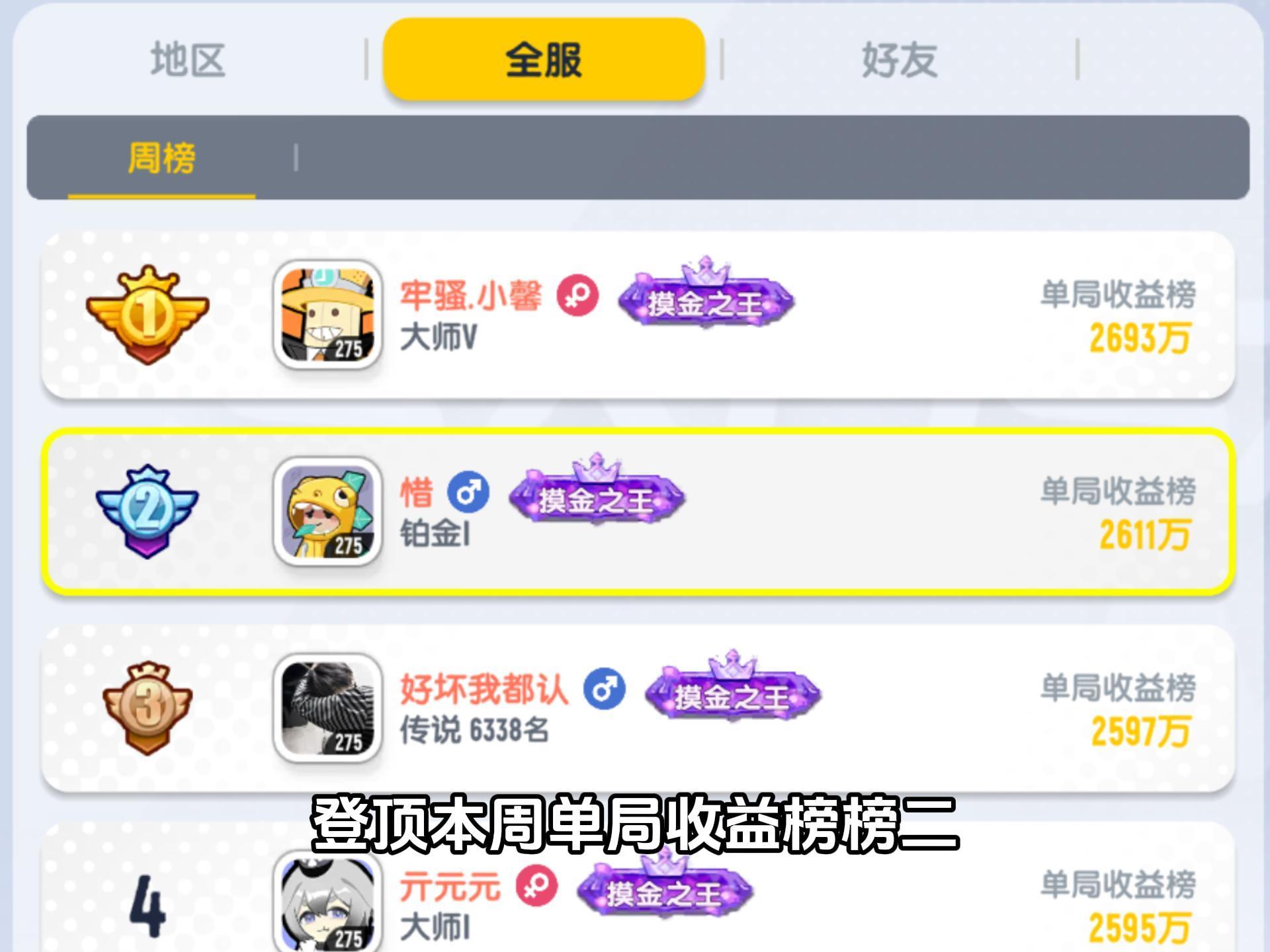
Task: Click the bronze third-place medal icon
Action: [x=148, y=708]
